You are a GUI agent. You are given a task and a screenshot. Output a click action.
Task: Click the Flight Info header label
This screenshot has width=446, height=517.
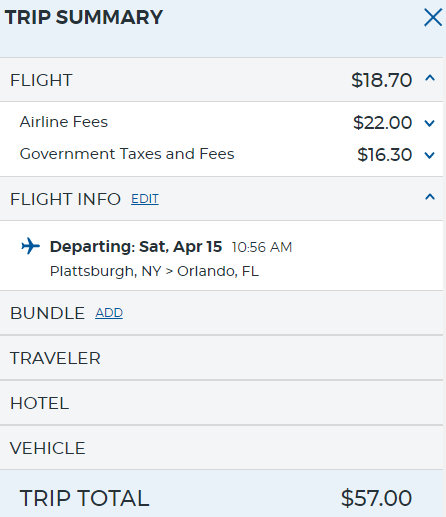pyautogui.click(x=65, y=199)
